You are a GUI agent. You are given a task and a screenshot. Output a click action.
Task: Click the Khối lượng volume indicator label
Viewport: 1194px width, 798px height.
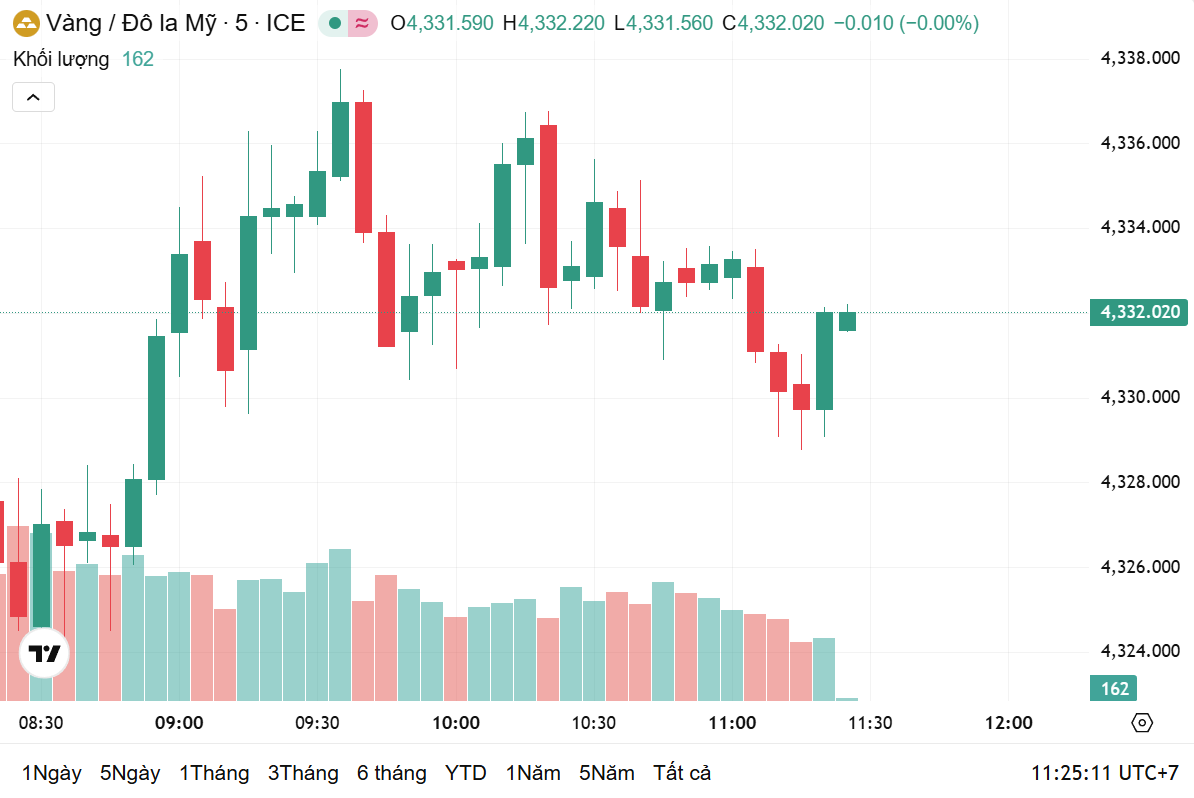point(61,59)
